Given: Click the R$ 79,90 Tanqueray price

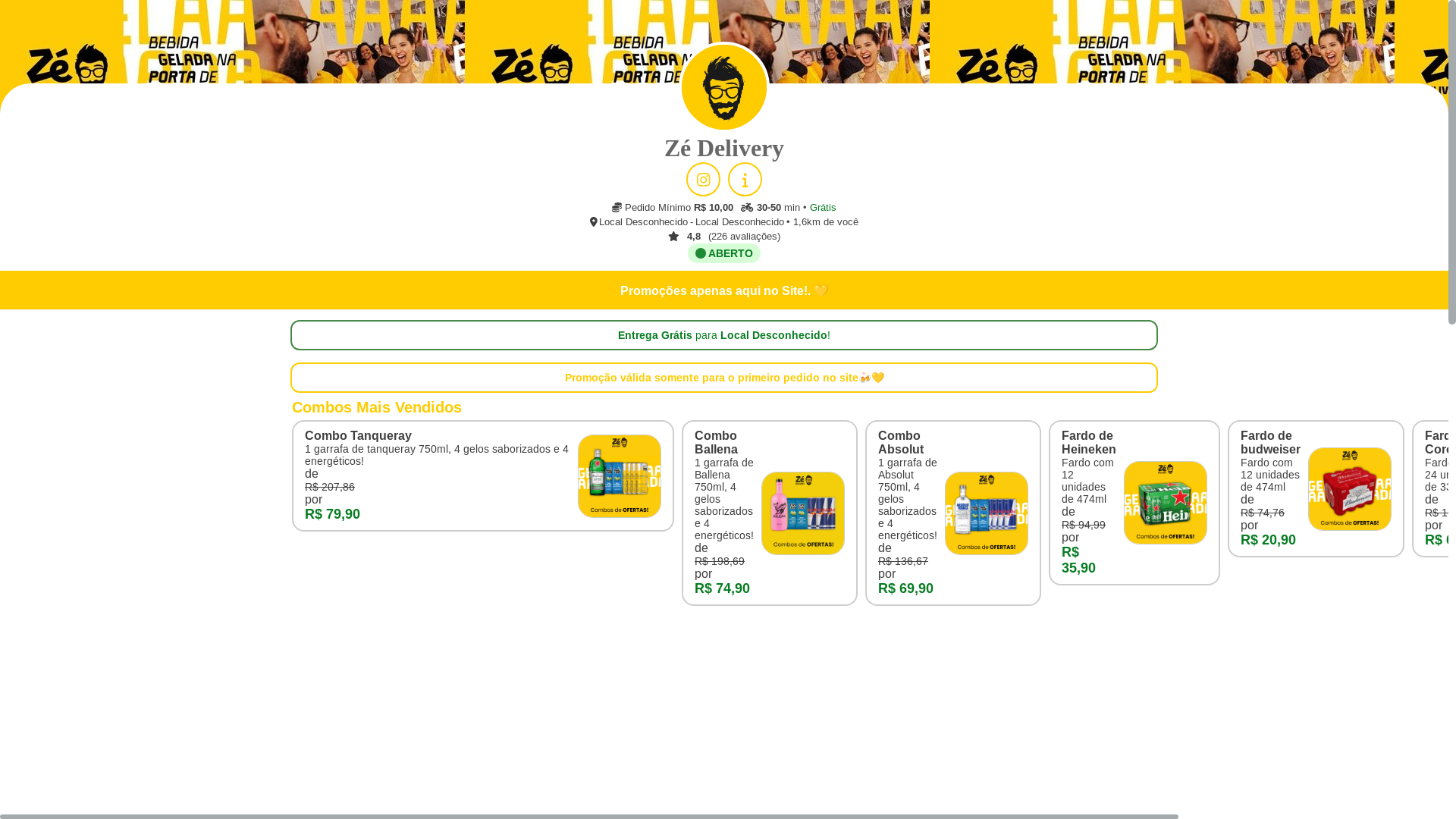Looking at the screenshot, I should [332, 514].
